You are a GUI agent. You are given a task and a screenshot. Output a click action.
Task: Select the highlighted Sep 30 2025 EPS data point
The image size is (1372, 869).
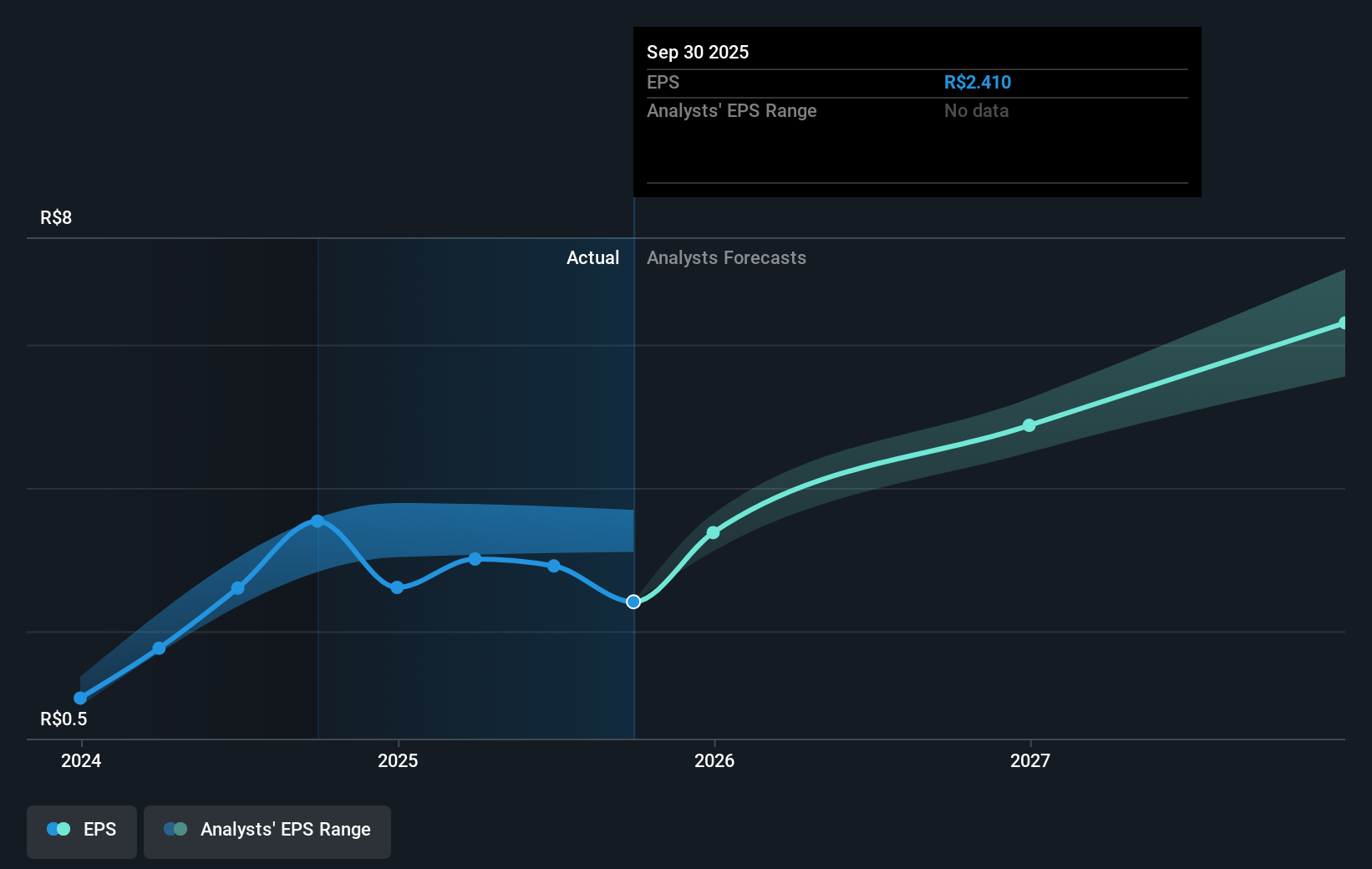click(x=633, y=602)
